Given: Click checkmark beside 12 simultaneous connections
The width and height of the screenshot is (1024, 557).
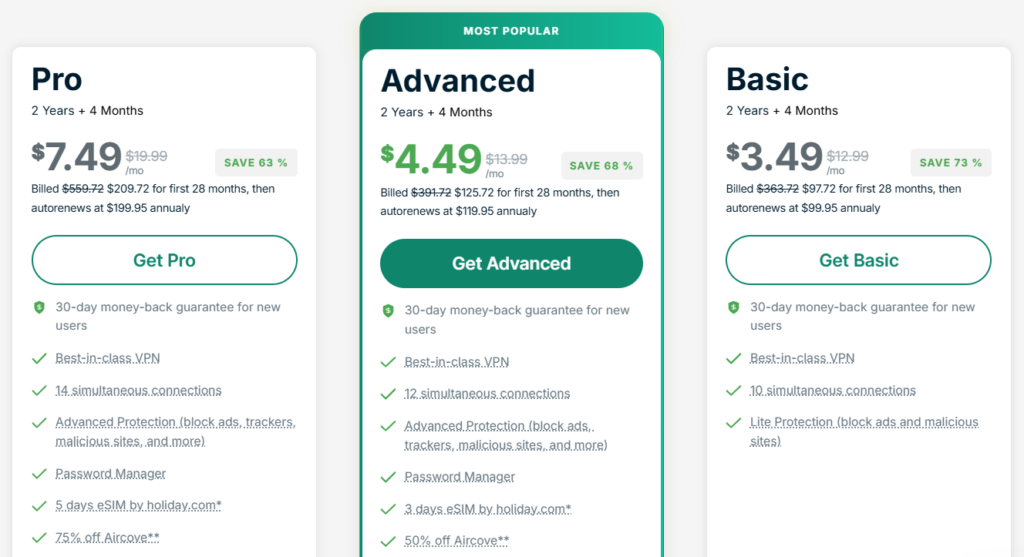Looking at the screenshot, I should point(388,394).
